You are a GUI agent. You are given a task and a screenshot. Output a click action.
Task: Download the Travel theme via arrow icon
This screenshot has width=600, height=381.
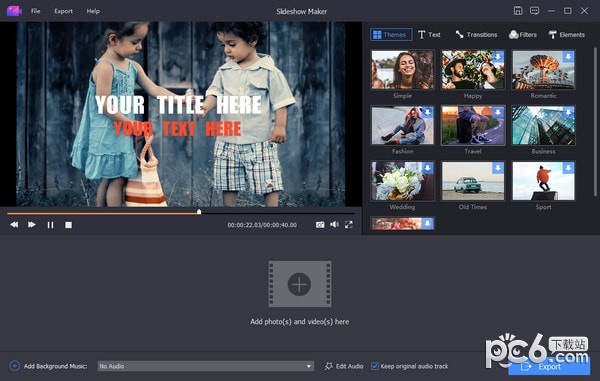498,112
